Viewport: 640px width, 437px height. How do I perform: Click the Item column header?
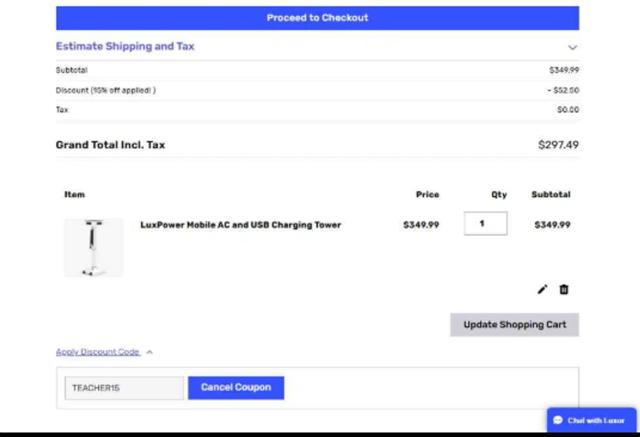75,195
